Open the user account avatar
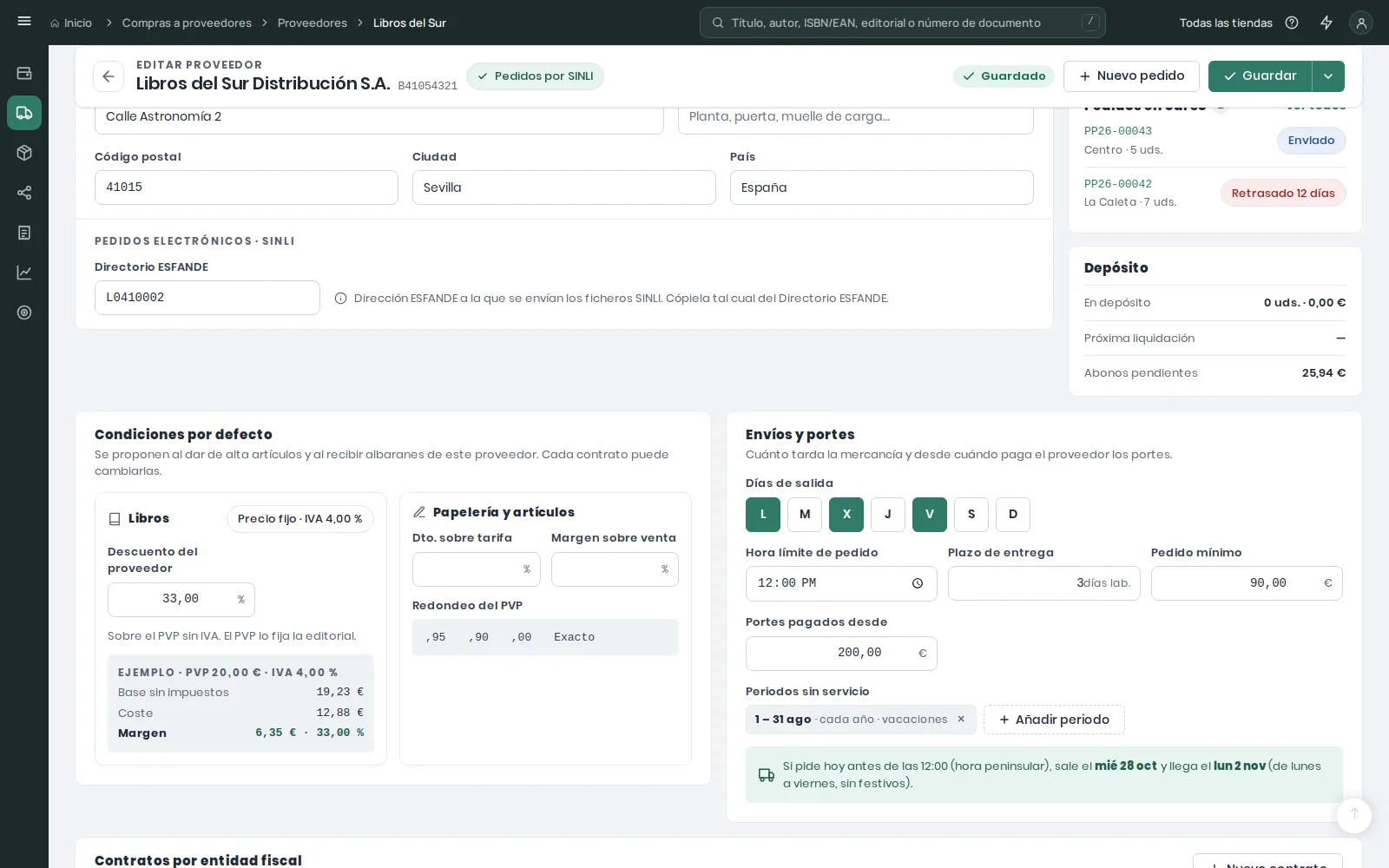 (x=1361, y=23)
